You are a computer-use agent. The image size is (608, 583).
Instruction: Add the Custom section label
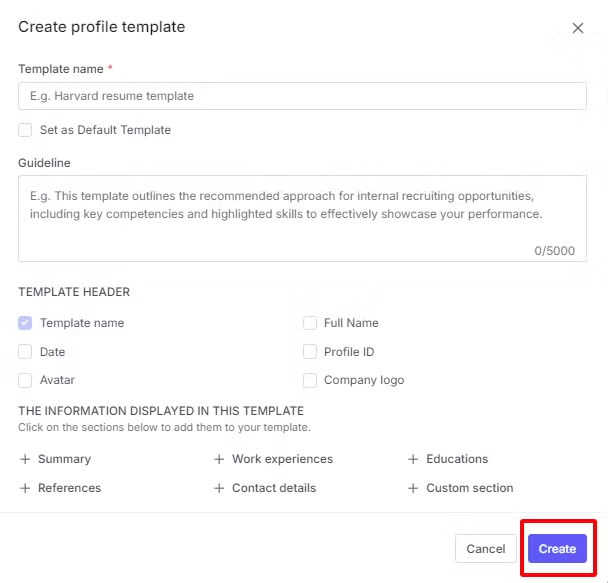point(469,488)
